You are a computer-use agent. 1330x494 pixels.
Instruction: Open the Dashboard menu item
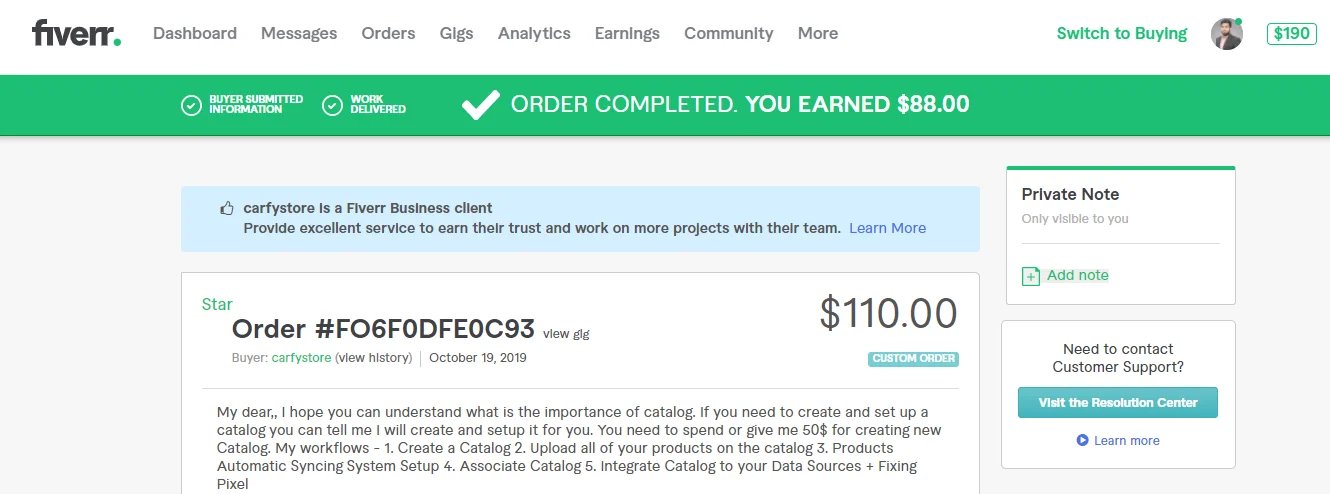[195, 33]
